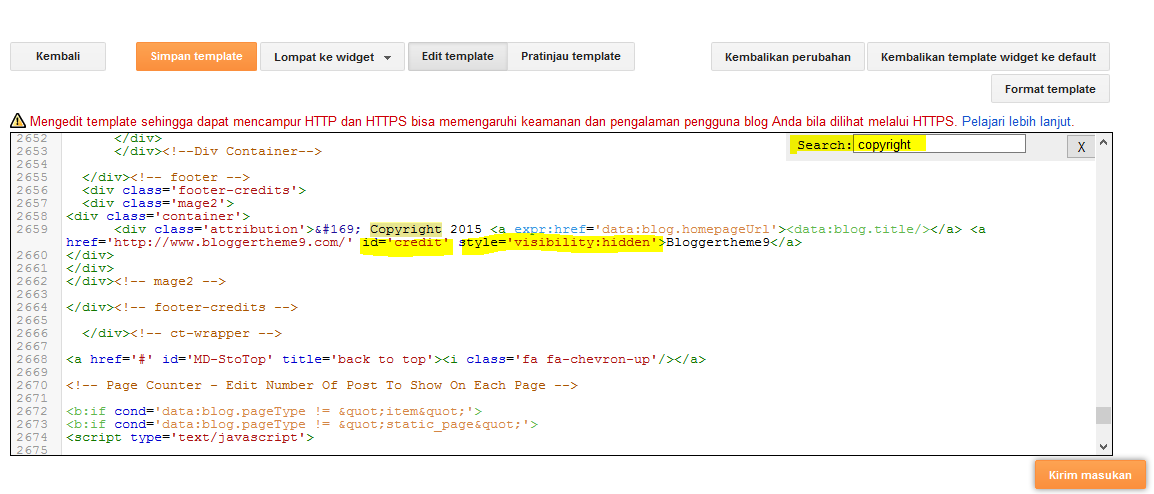Click 'data:blog.homepageUrl' expression value
1154x494 pixels.
click(x=686, y=229)
